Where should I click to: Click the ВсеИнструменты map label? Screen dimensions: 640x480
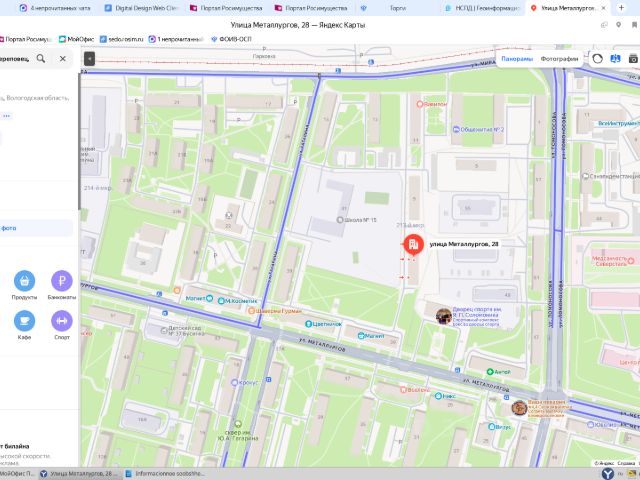pos(618,123)
